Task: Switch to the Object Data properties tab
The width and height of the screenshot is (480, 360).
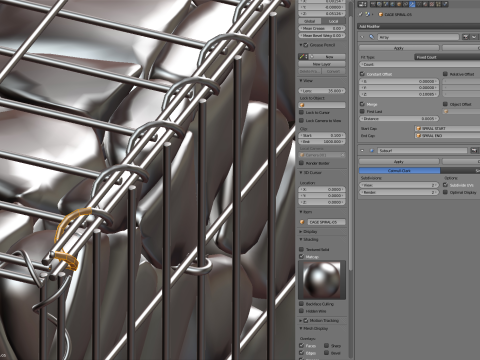Action: (x=419, y=4)
